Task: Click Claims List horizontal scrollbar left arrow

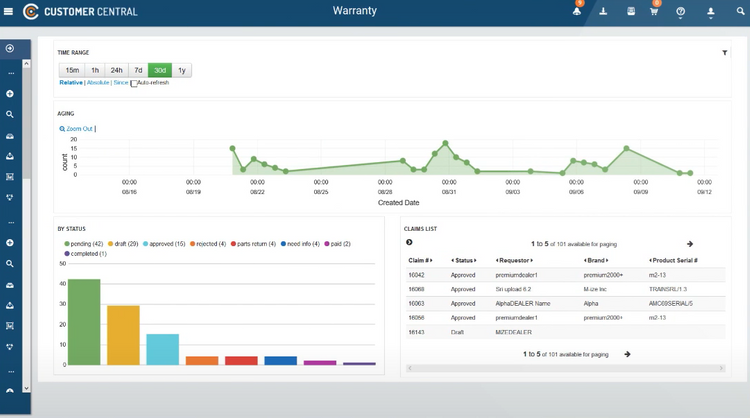Action: click(x=410, y=368)
